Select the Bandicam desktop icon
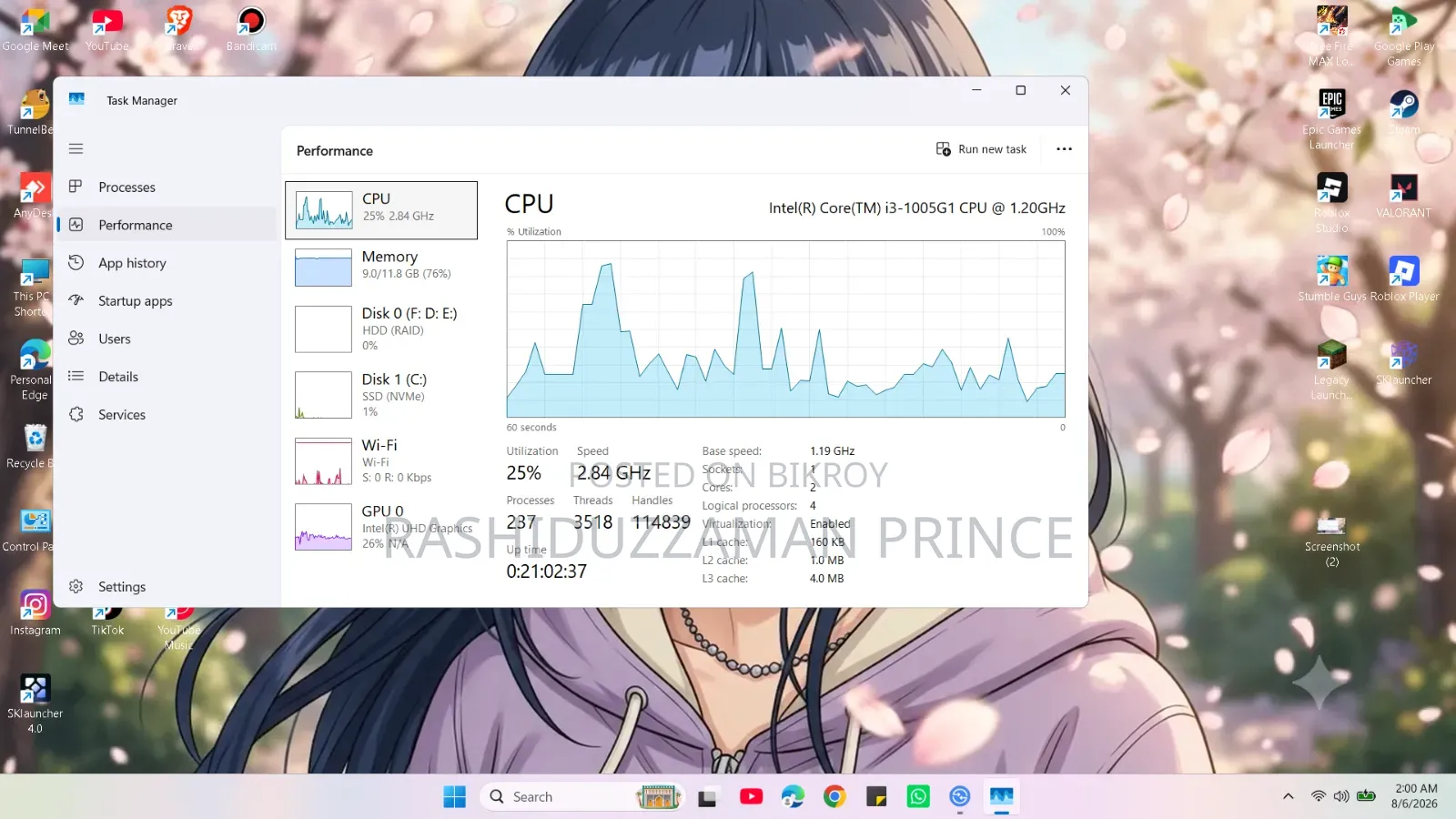 pos(251,29)
